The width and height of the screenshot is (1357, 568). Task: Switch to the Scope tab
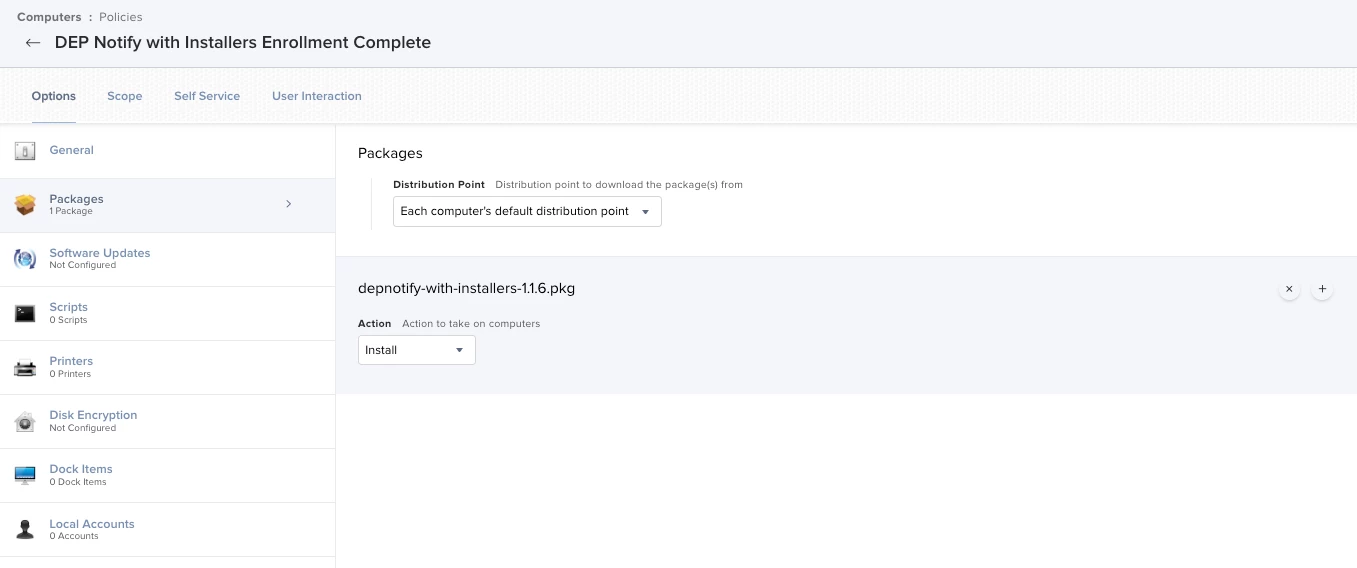125,96
